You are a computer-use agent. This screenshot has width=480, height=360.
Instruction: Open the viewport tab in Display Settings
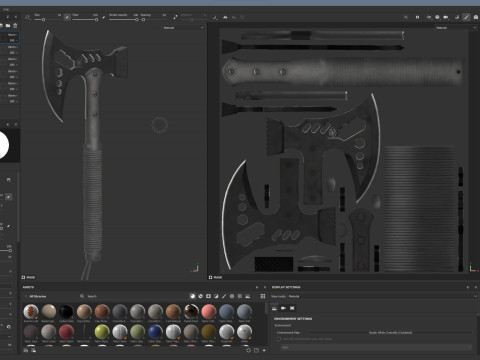pyautogui.click(x=292, y=308)
